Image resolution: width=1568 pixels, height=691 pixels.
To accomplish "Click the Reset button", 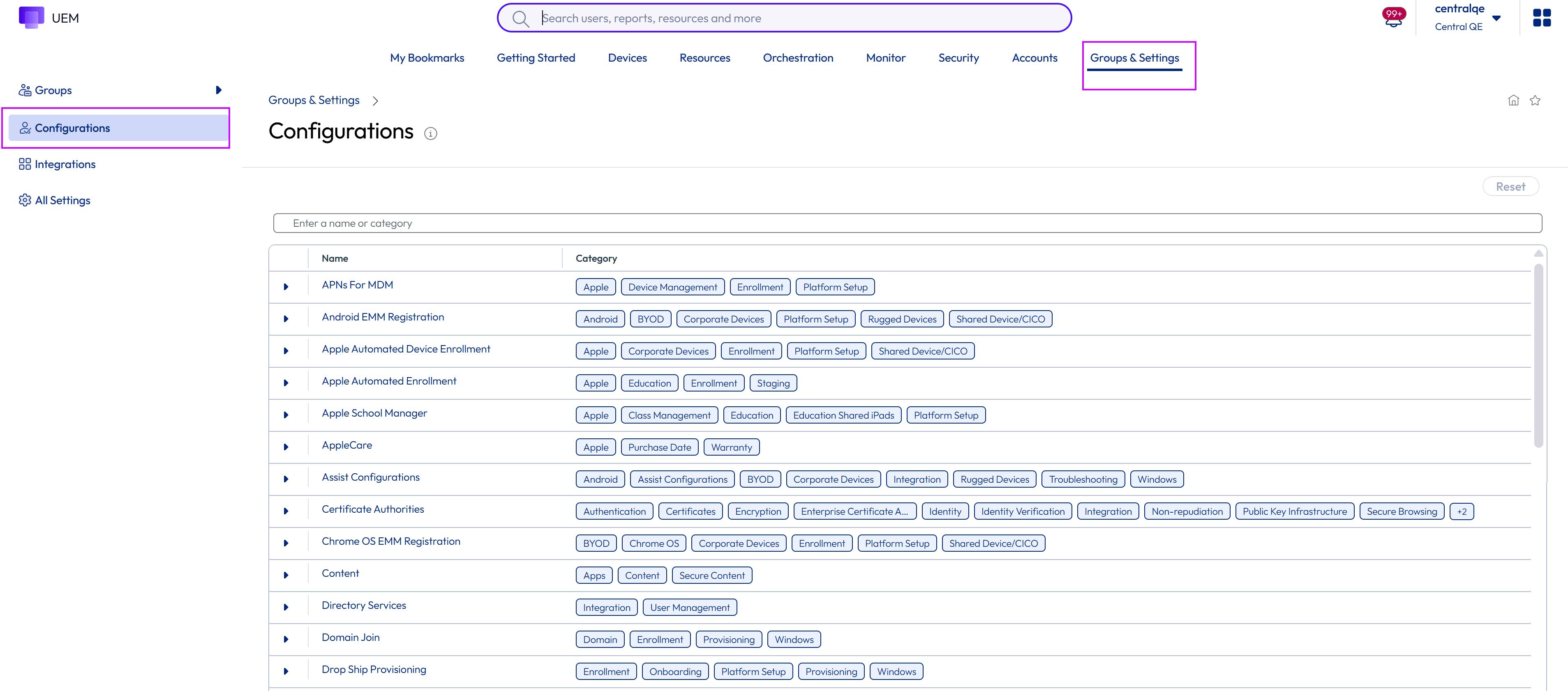I will pyautogui.click(x=1510, y=187).
